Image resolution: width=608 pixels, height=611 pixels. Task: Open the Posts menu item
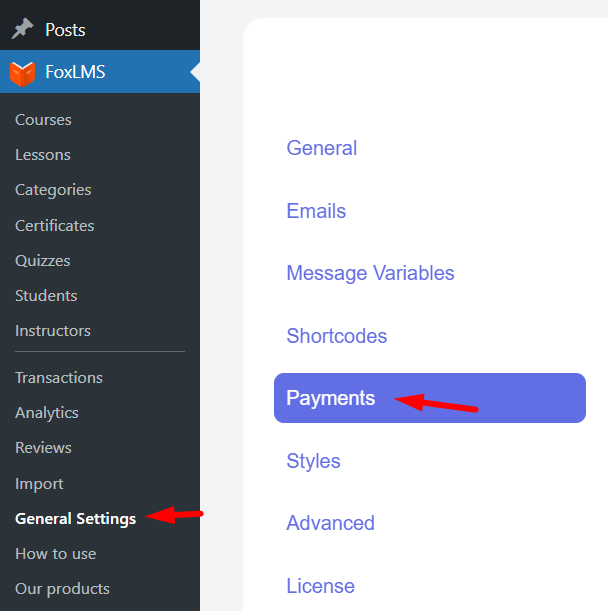point(65,30)
